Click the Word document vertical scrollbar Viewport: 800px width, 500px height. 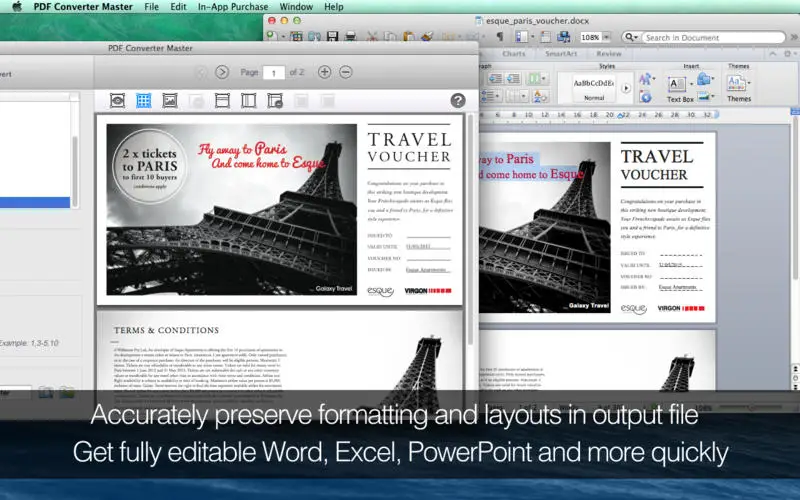point(795,199)
